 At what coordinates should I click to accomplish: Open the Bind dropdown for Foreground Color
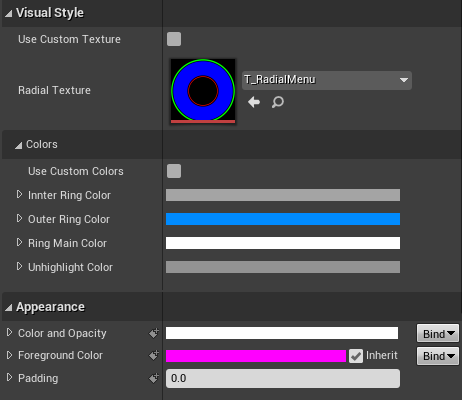(x=438, y=356)
